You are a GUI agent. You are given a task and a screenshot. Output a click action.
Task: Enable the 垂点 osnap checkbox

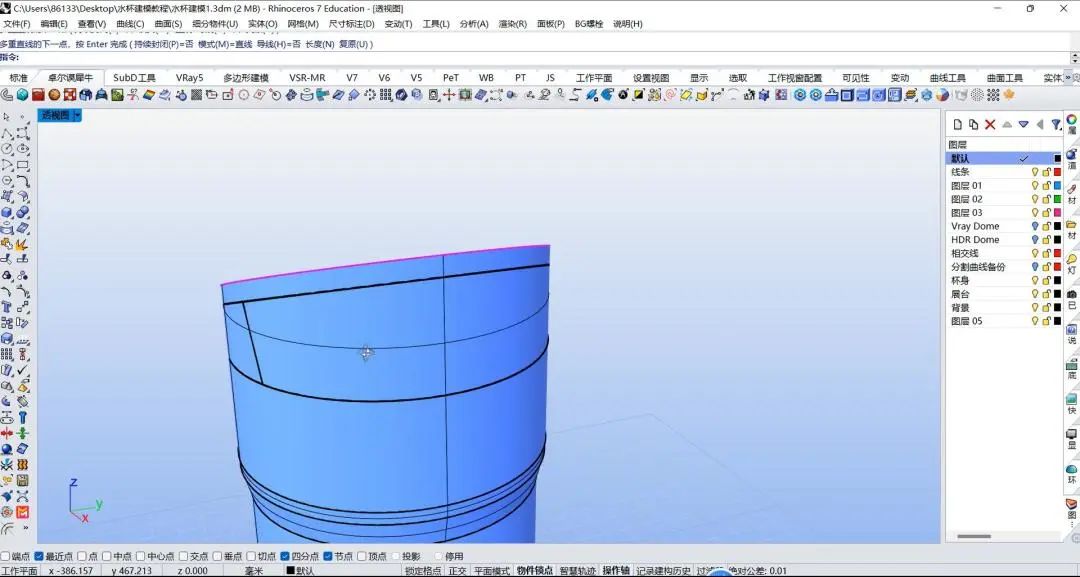coord(217,556)
